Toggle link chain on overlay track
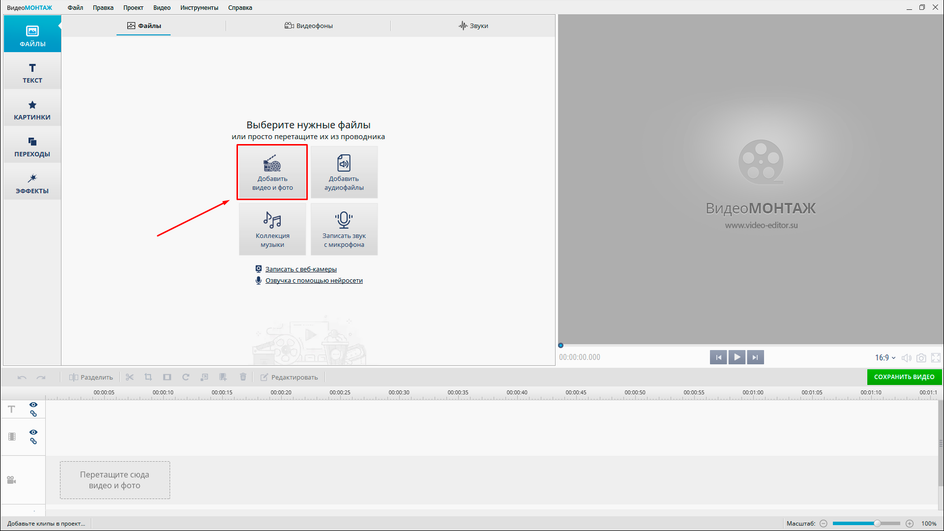This screenshot has height=531, width=944. pos(33,441)
